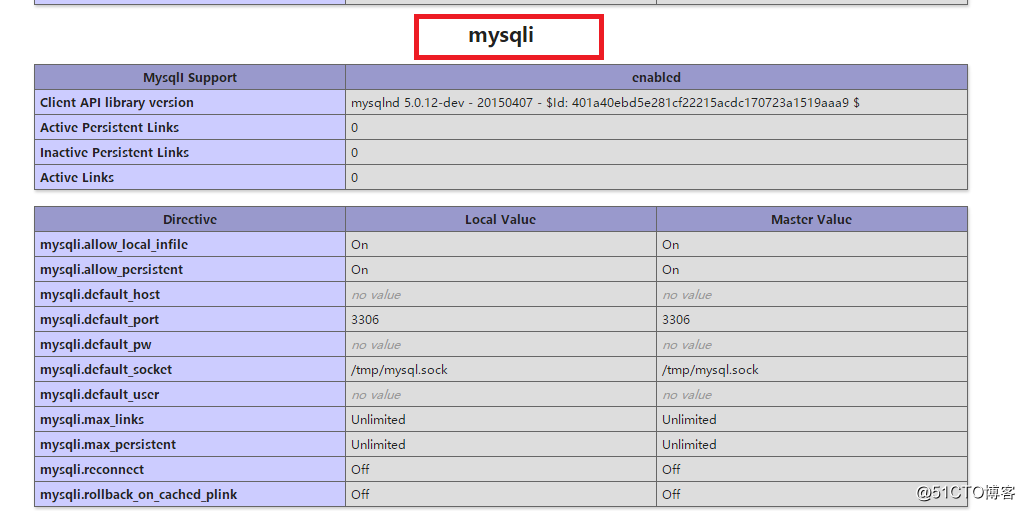Select master no value for default_pw
Image resolution: width=1025 pixels, height=511 pixels.
point(687,344)
